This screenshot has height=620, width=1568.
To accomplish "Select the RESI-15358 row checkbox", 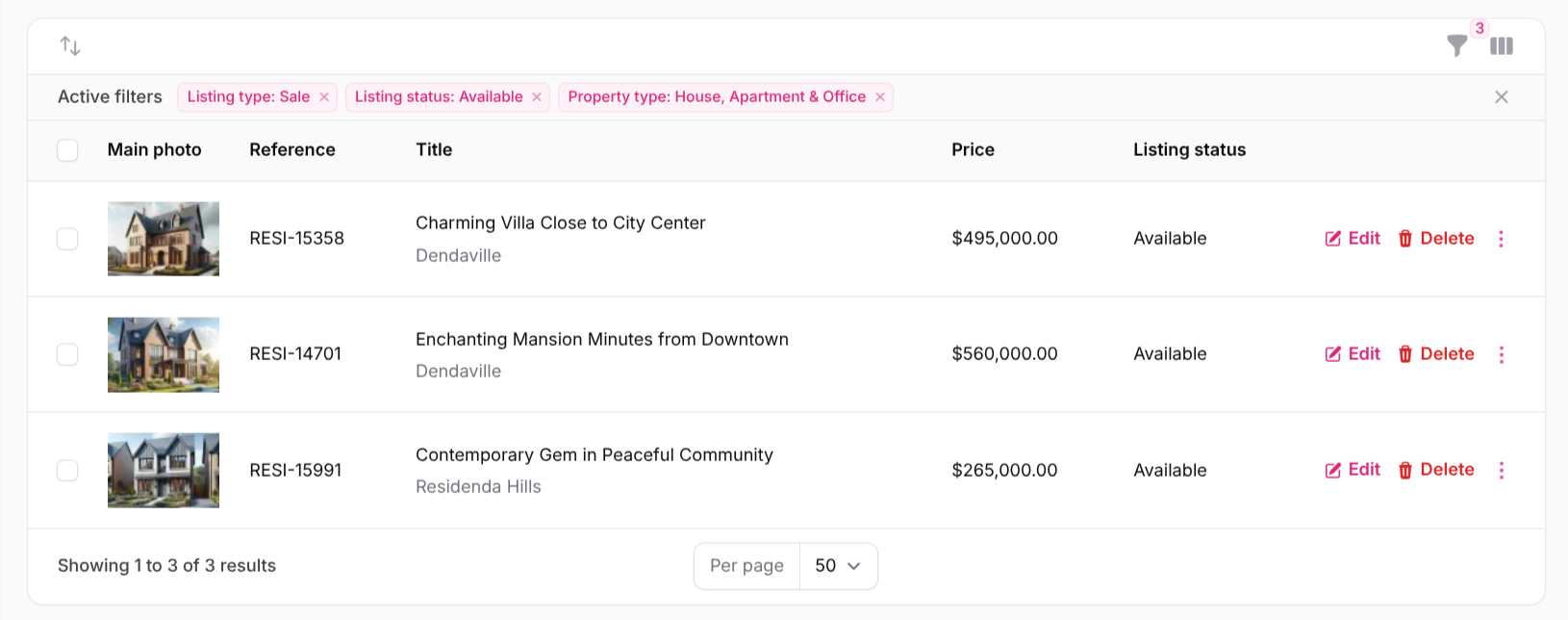I will tap(67, 239).
